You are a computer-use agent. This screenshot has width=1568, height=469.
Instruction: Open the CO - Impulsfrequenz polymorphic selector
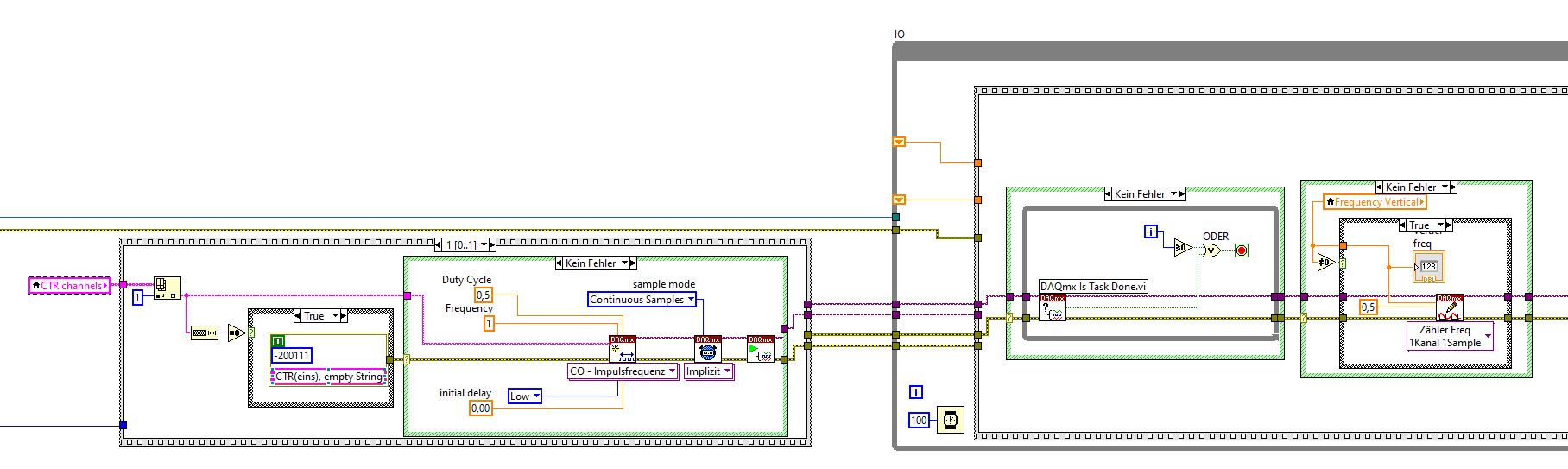[x=623, y=371]
